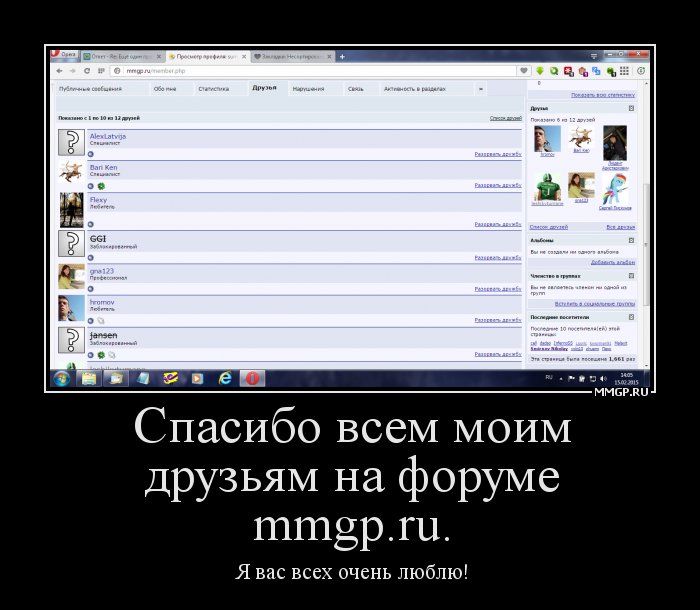
Task: Open Windows Start menu orb
Action: [x=62, y=379]
